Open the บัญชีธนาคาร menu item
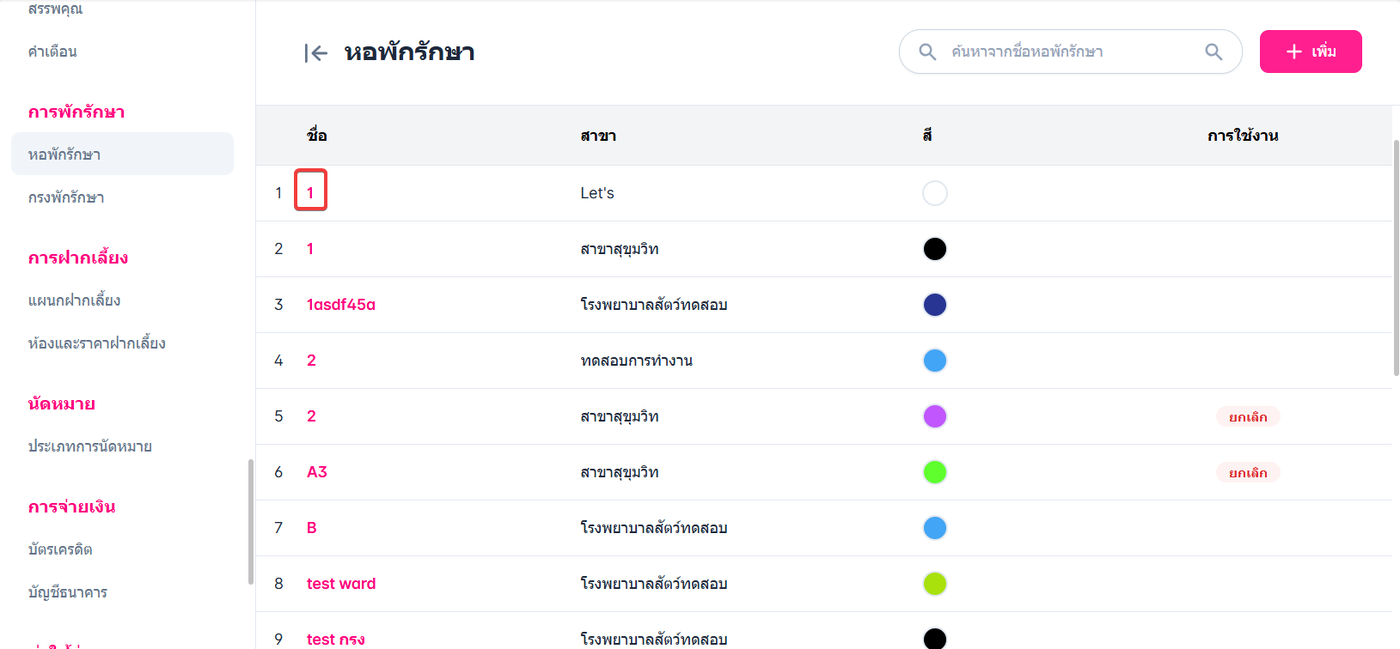Image resolution: width=1400 pixels, height=649 pixels. click(67, 592)
